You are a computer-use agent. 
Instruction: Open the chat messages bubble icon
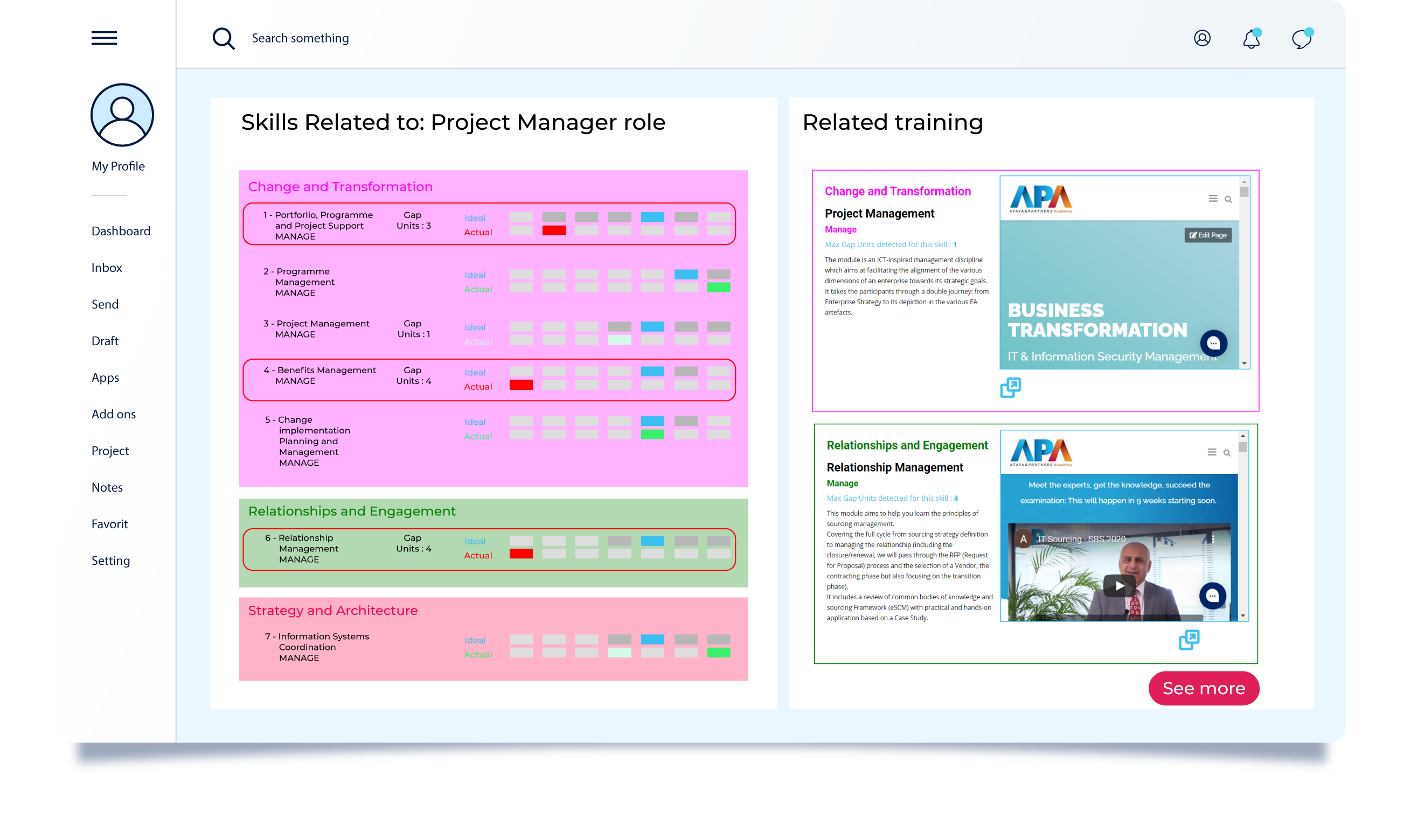tap(1301, 39)
